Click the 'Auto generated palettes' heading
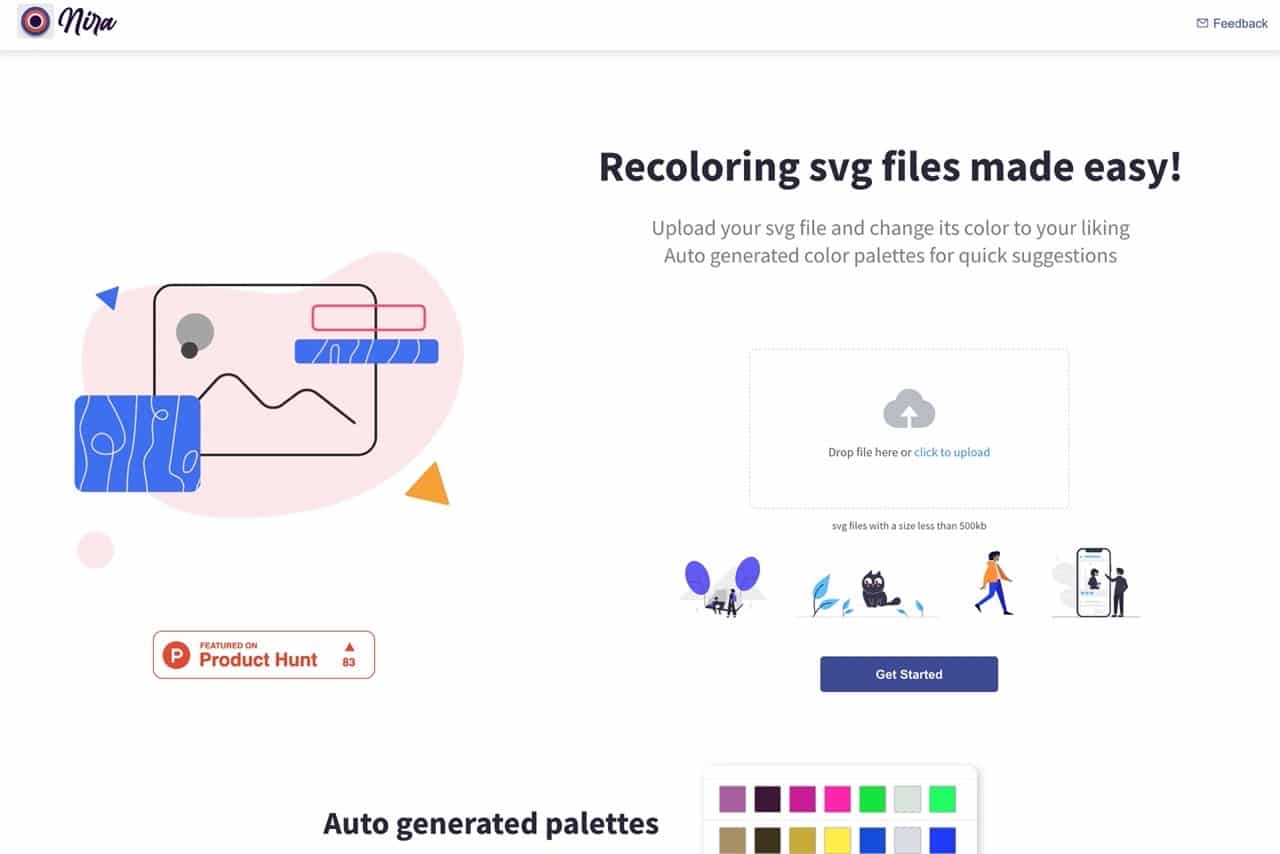 (491, 823)
